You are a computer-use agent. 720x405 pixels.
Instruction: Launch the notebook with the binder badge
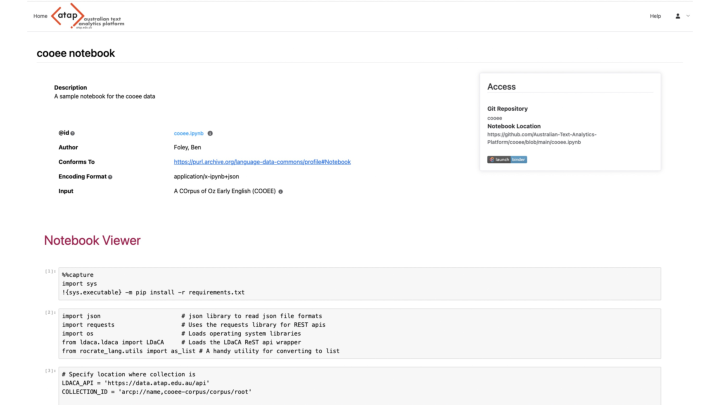pyautogui.click(x=506, y=159)
